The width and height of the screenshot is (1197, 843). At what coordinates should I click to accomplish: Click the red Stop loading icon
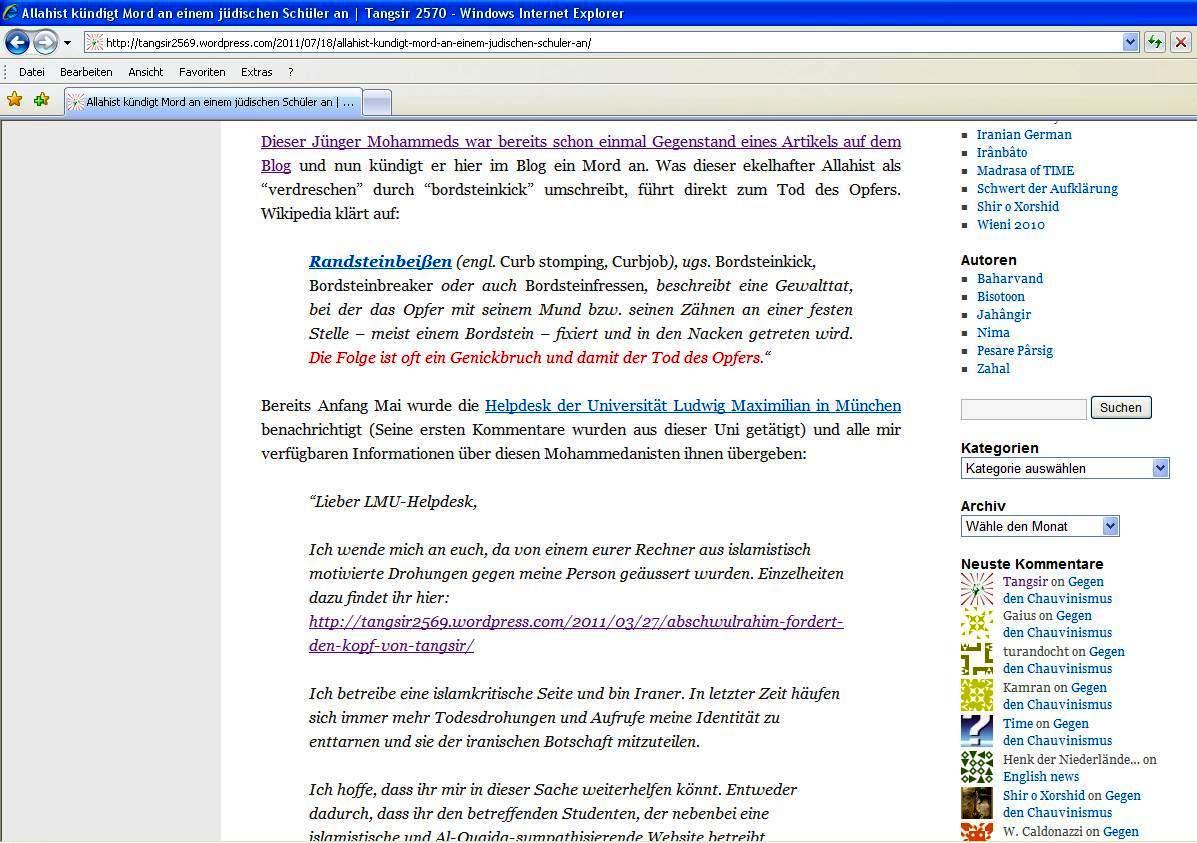pyautogui.click(x=1181, y=42)
